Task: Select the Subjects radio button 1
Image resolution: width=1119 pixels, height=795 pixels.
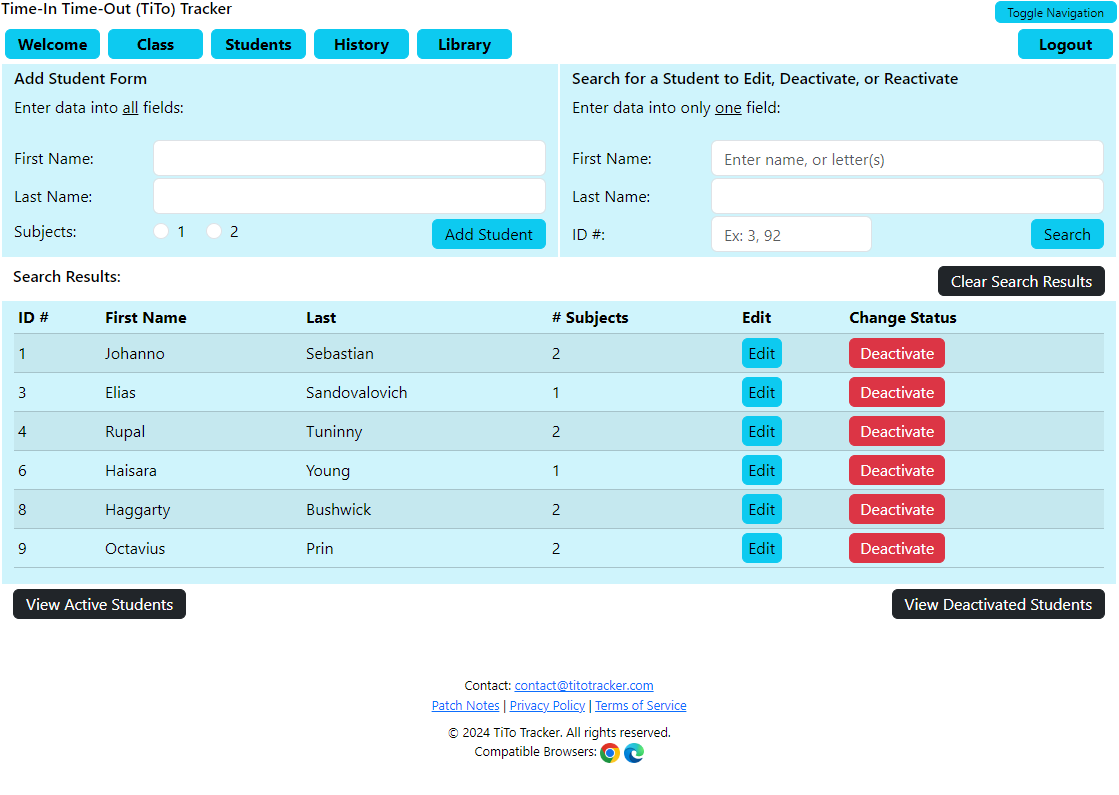Action: pos(160,230)
